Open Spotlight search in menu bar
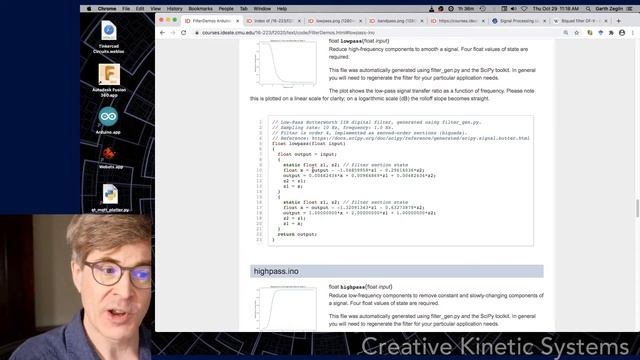Screen dimensions: 640x360 click(588, 9)
